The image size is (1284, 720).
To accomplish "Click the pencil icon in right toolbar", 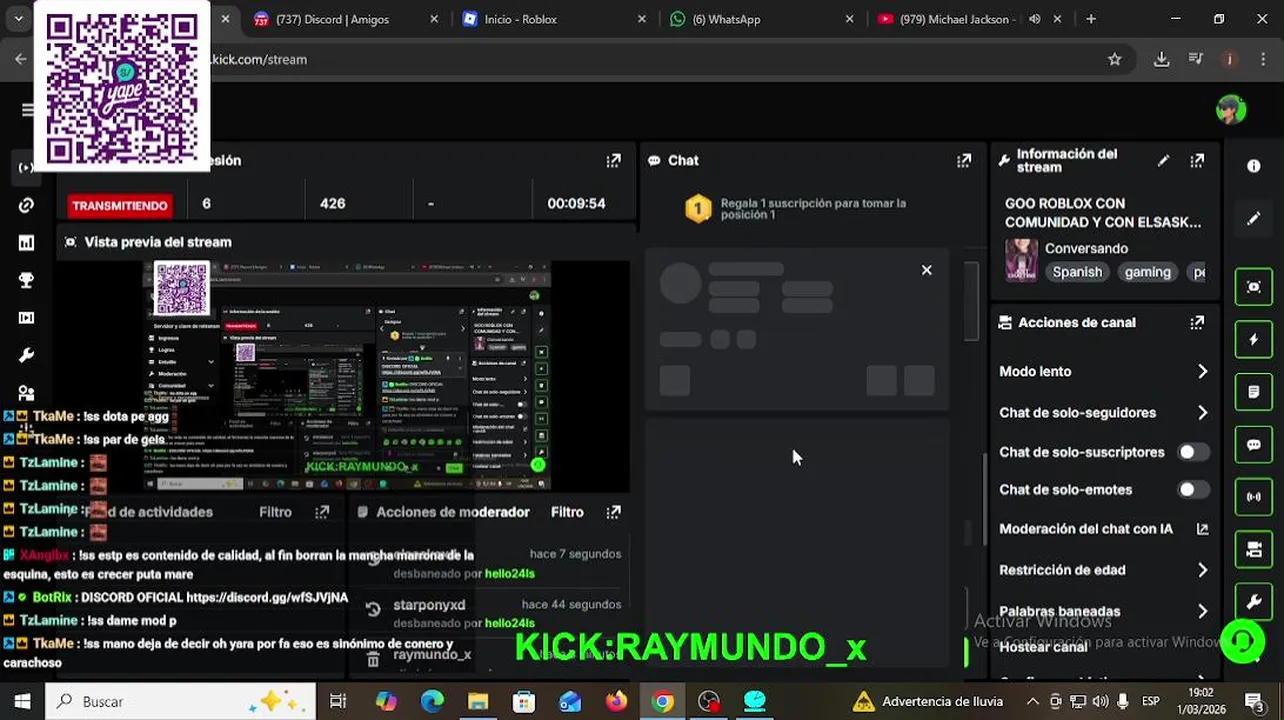I will [1254, 218].
